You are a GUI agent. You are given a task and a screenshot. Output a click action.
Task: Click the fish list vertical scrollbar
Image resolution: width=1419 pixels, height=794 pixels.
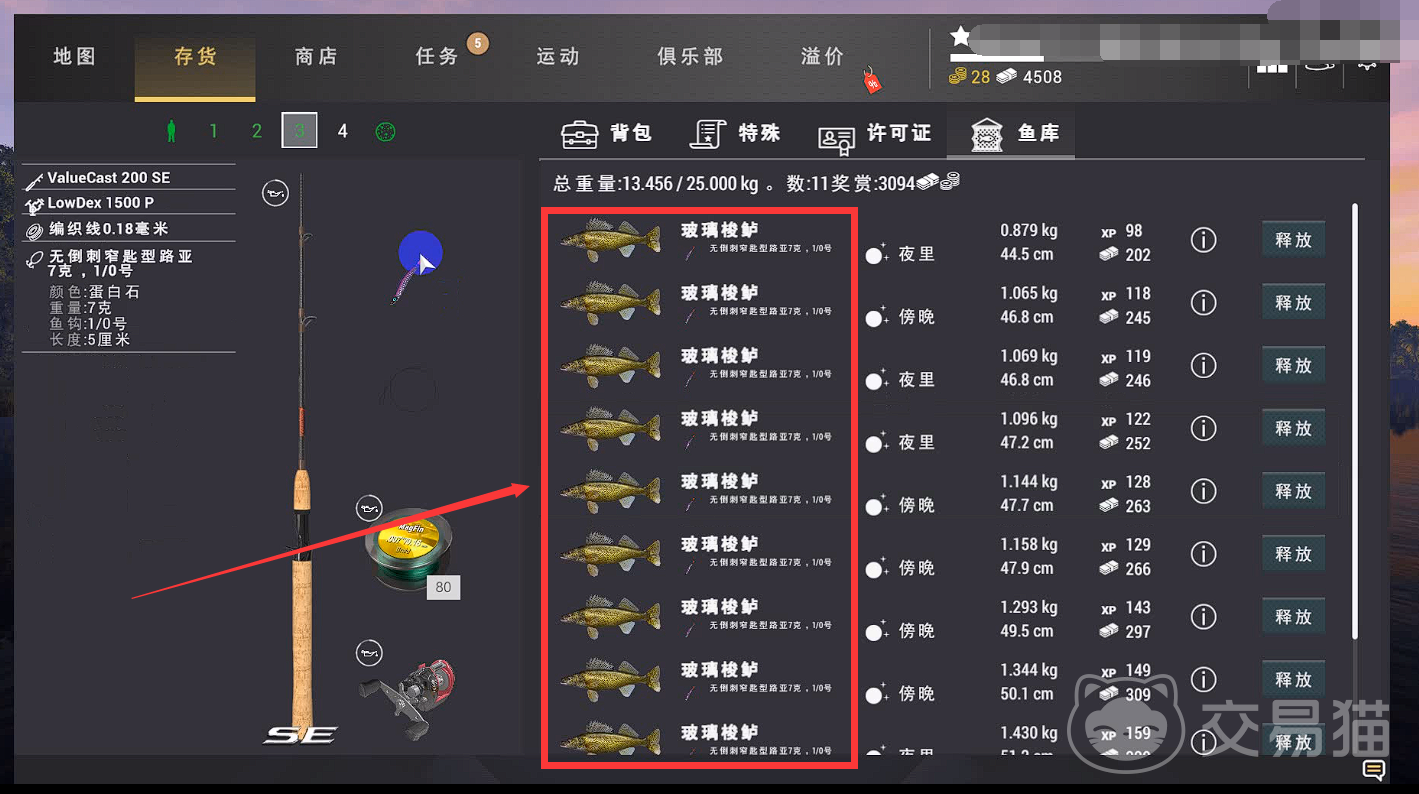(x=1355, y=420)
